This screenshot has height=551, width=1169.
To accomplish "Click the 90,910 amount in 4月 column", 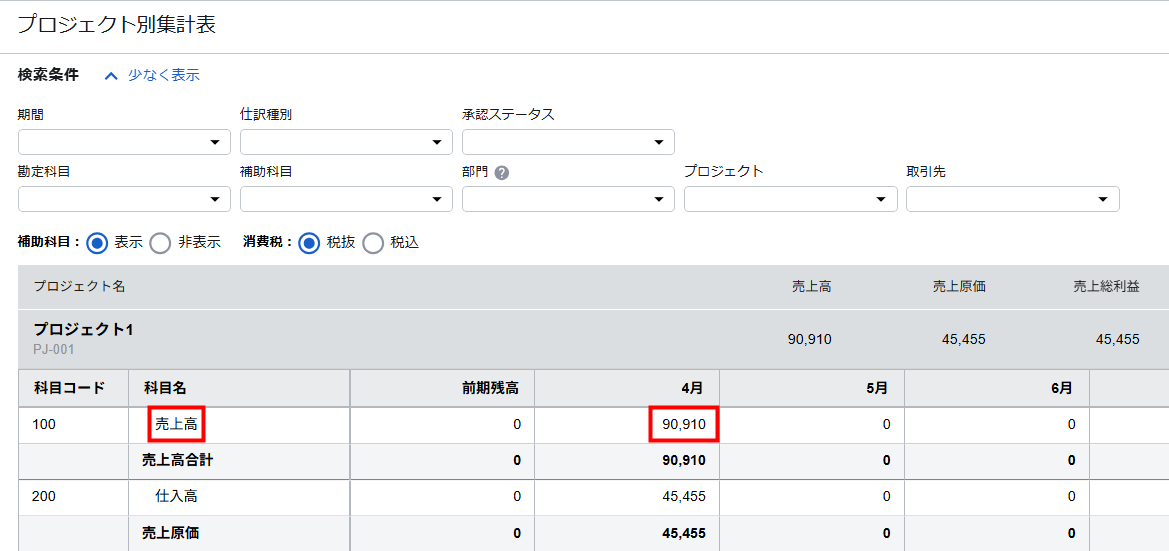I will (x=684, y=424).
